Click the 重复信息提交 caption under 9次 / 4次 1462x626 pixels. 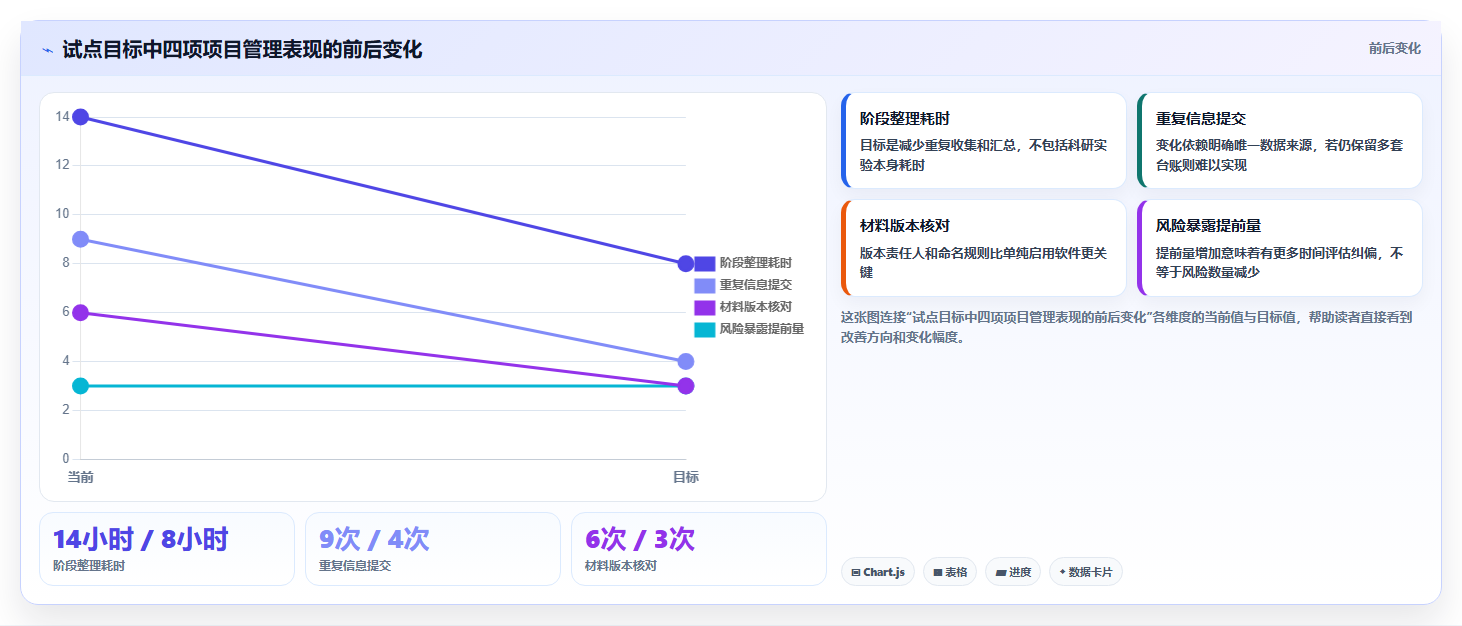pos(355,566)
